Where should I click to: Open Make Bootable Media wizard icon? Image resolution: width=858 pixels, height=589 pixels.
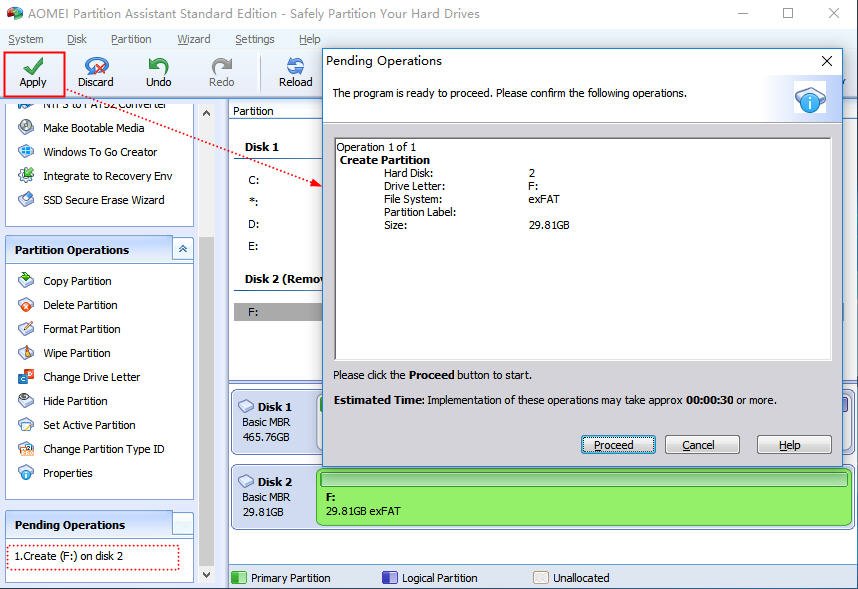tap(26, 127)
